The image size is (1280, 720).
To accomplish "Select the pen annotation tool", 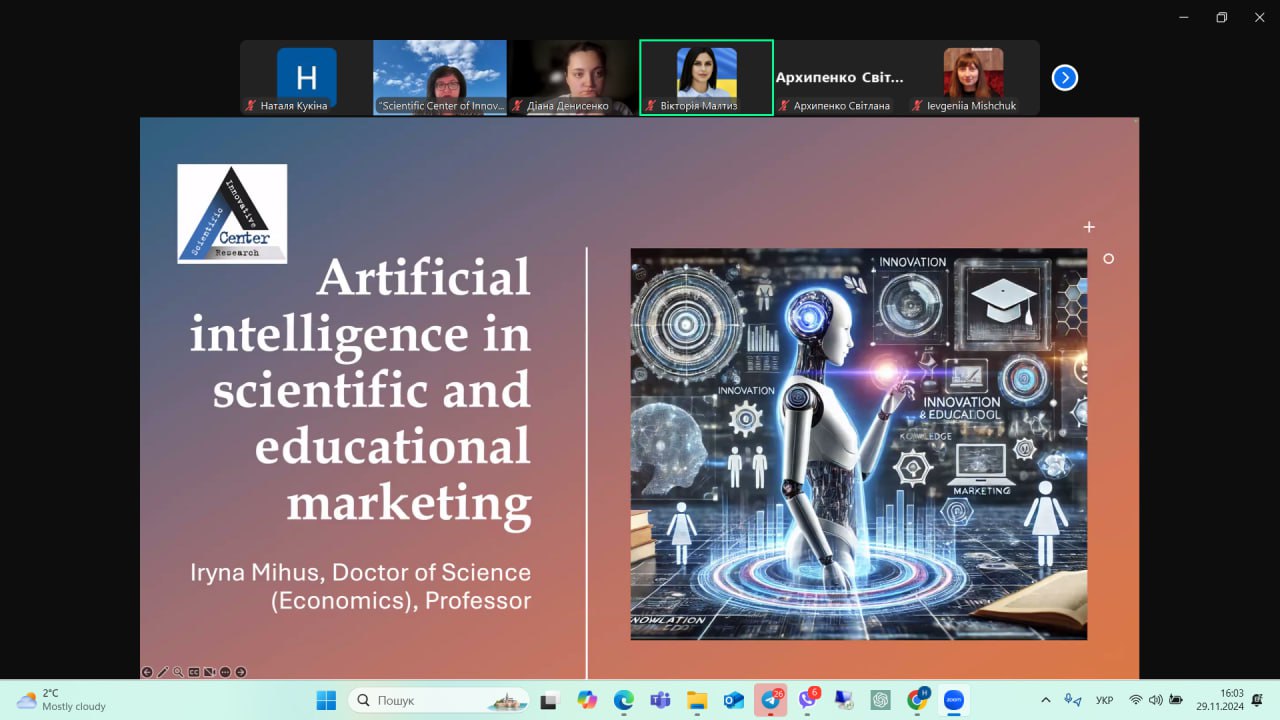I will pyautogui.click(x=163, y=672).
